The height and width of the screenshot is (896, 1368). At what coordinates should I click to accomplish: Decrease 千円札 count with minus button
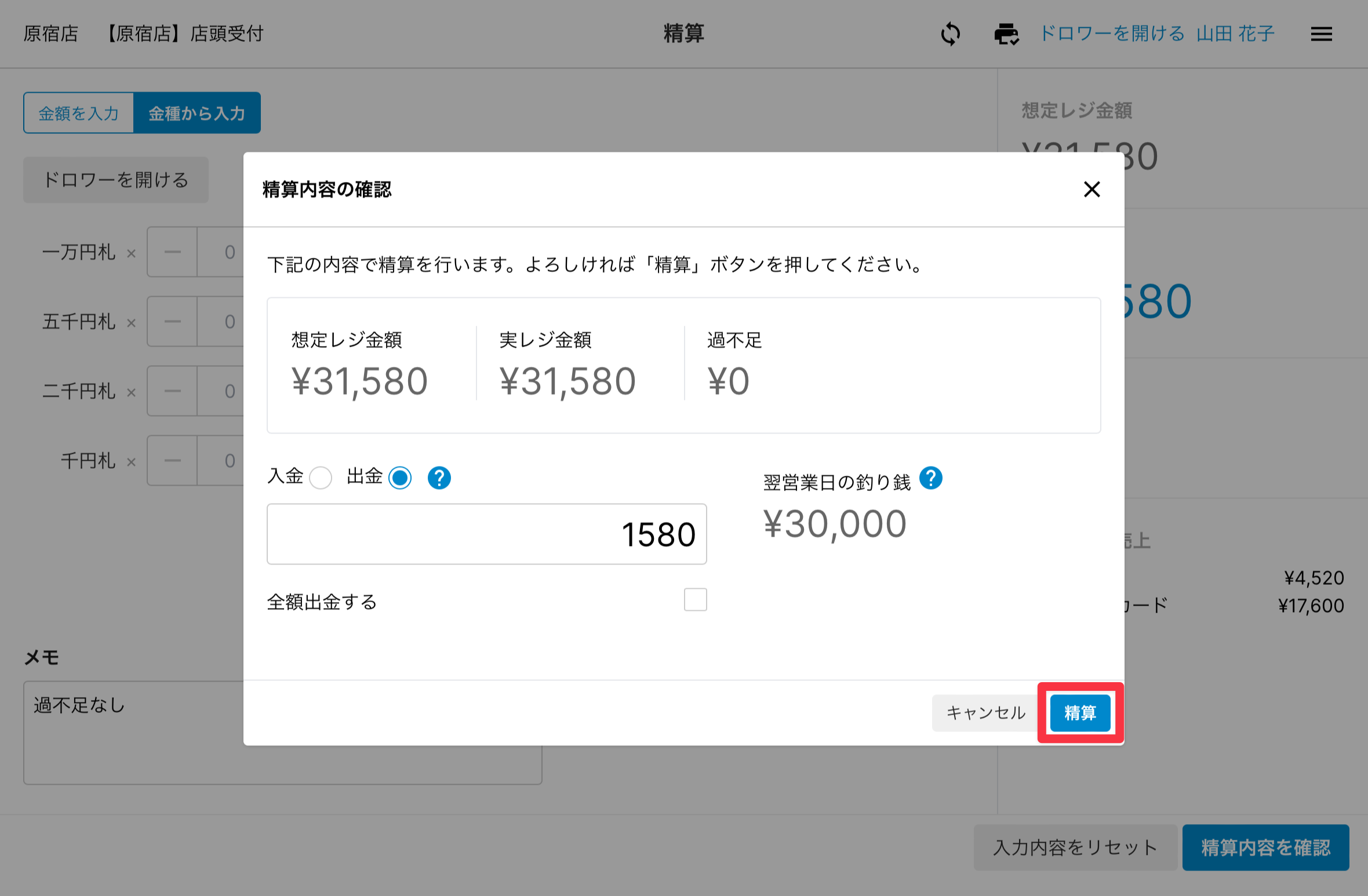(x=172, y=461)
